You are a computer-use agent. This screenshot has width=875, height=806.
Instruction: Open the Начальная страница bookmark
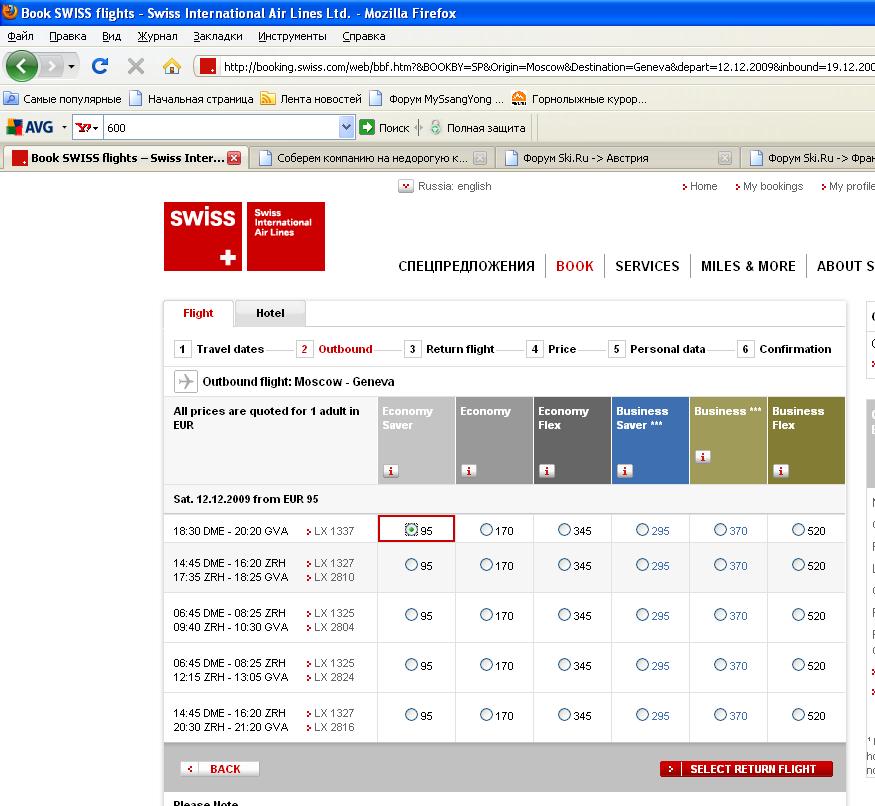click(x=191, y=99)
